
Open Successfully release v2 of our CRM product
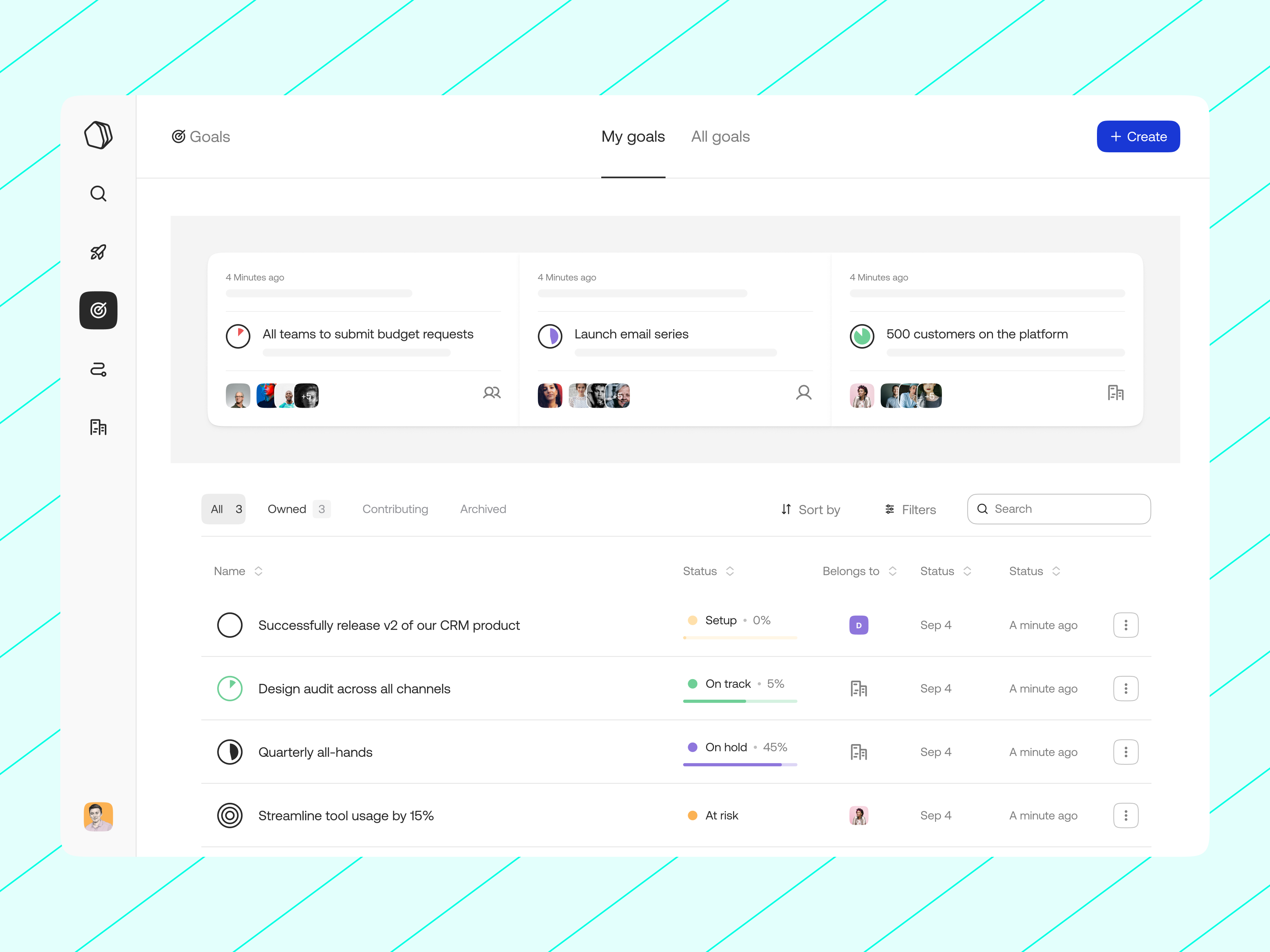coord(389,625)
